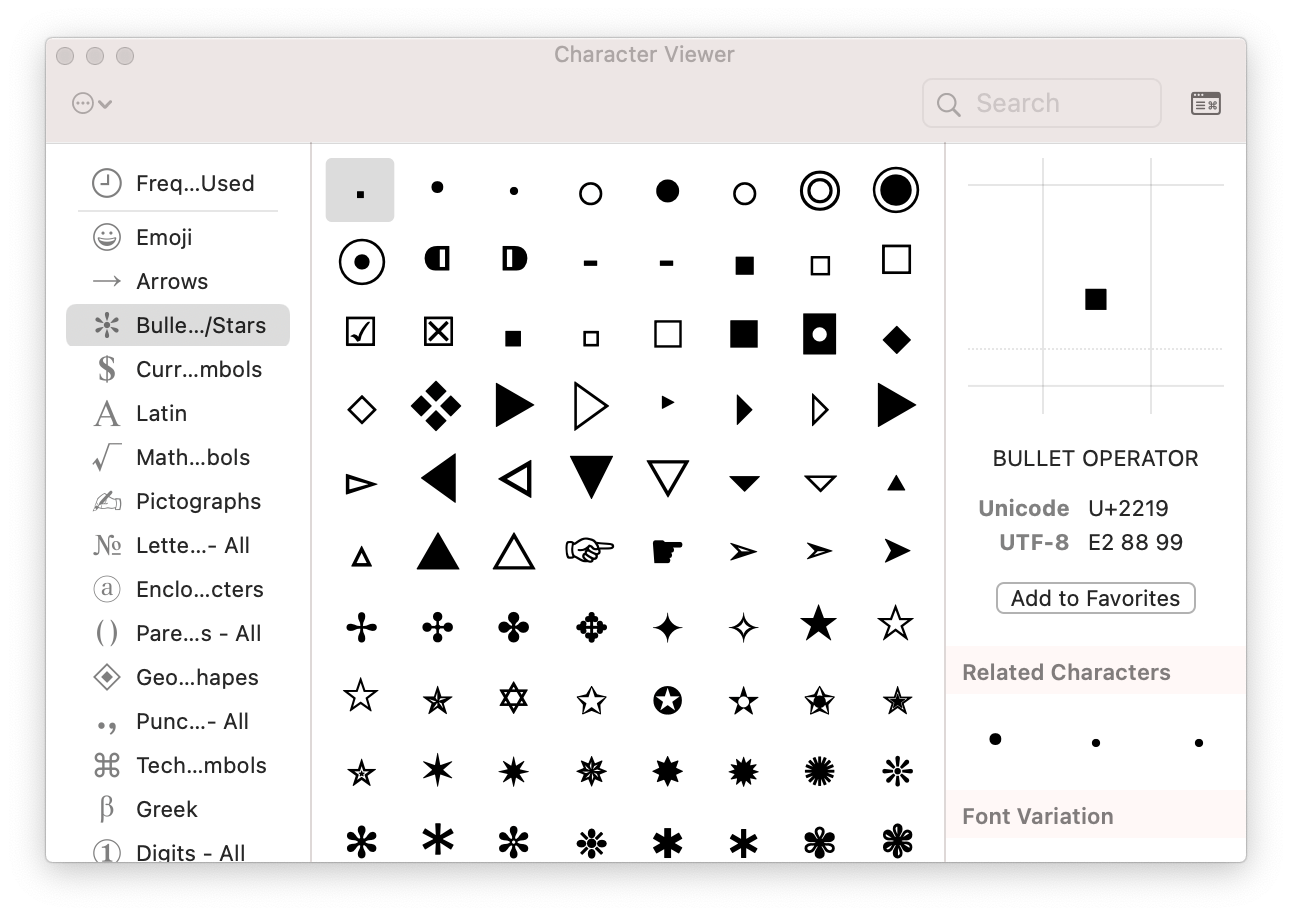
Task: Open the Greek letters category
Action: (x=166, y=809)
